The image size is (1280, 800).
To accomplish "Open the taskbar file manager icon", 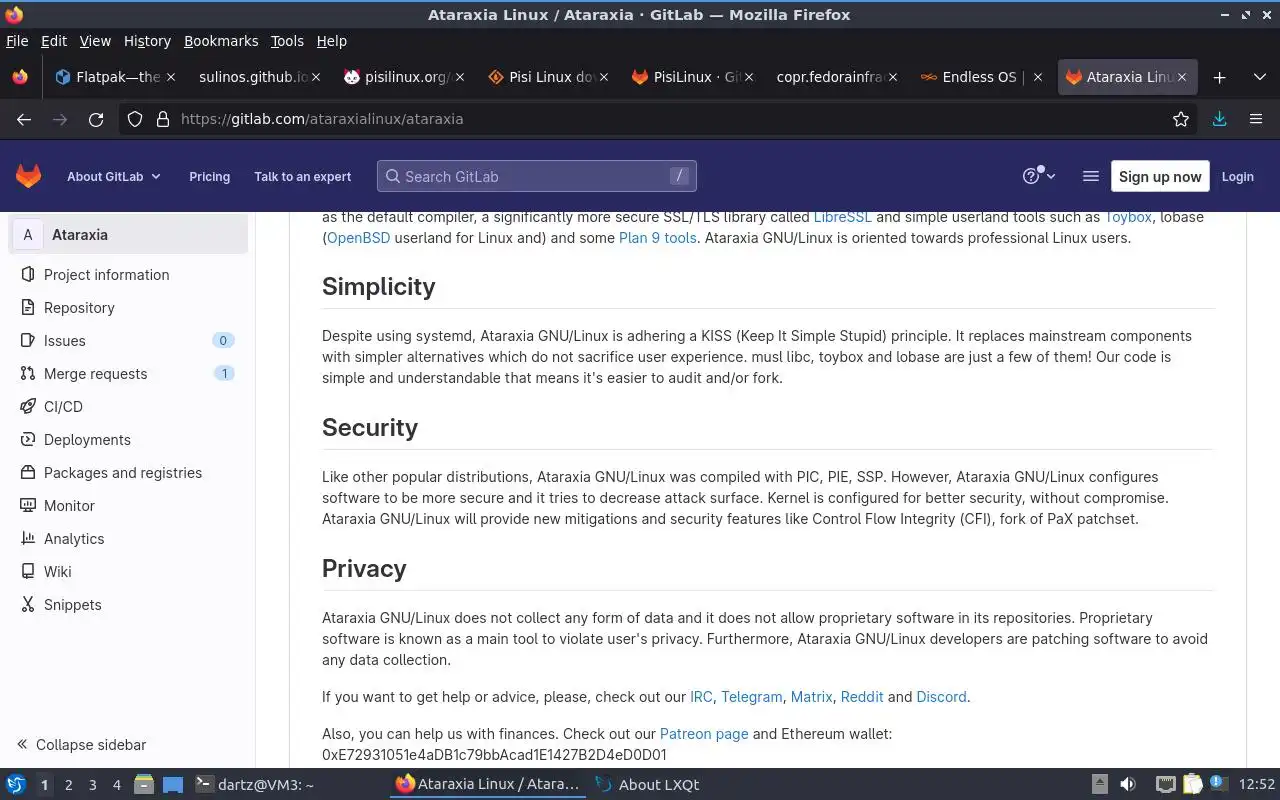I will 143,784.
